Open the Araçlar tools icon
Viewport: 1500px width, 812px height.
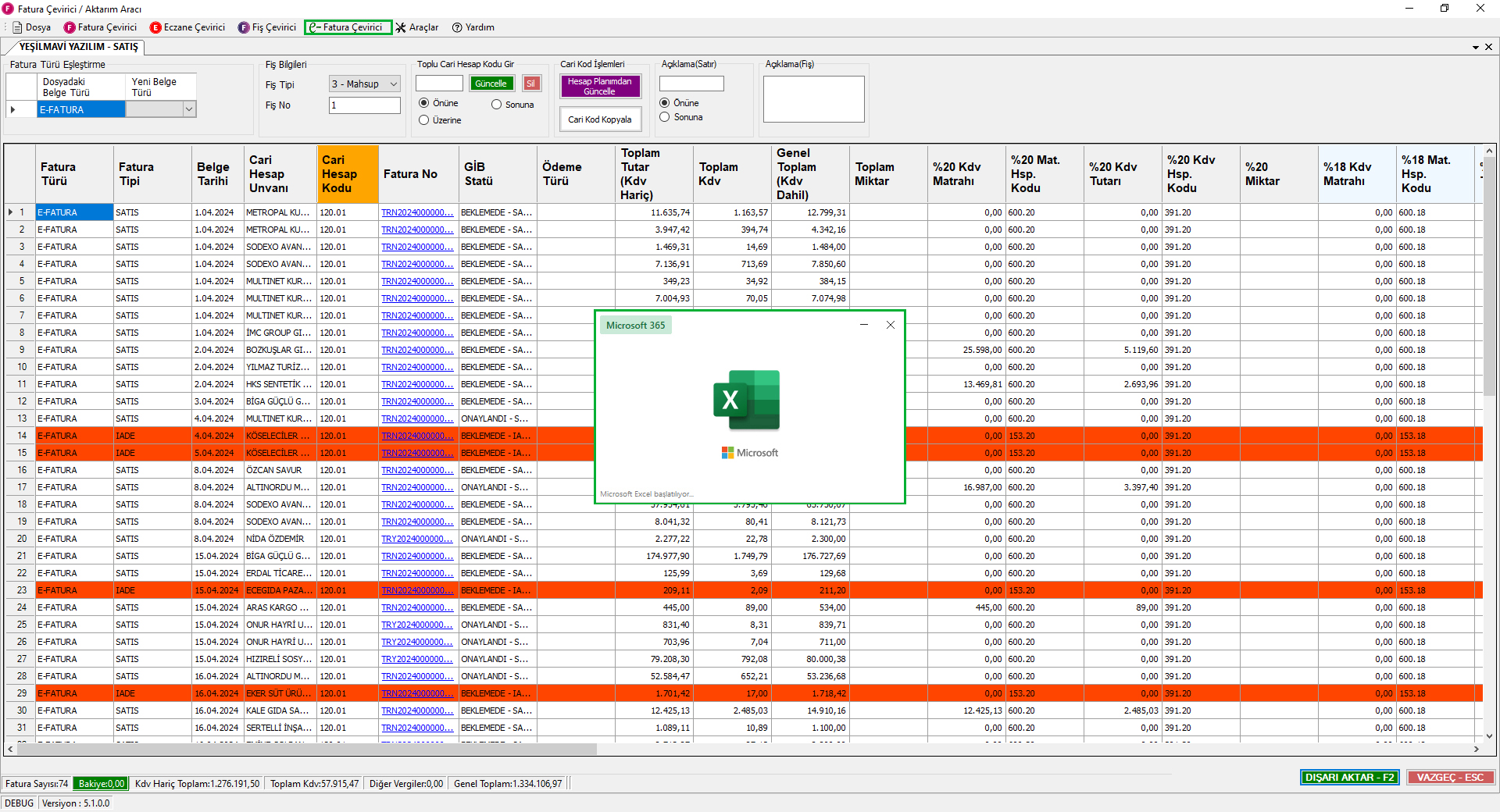coord(401,27)
